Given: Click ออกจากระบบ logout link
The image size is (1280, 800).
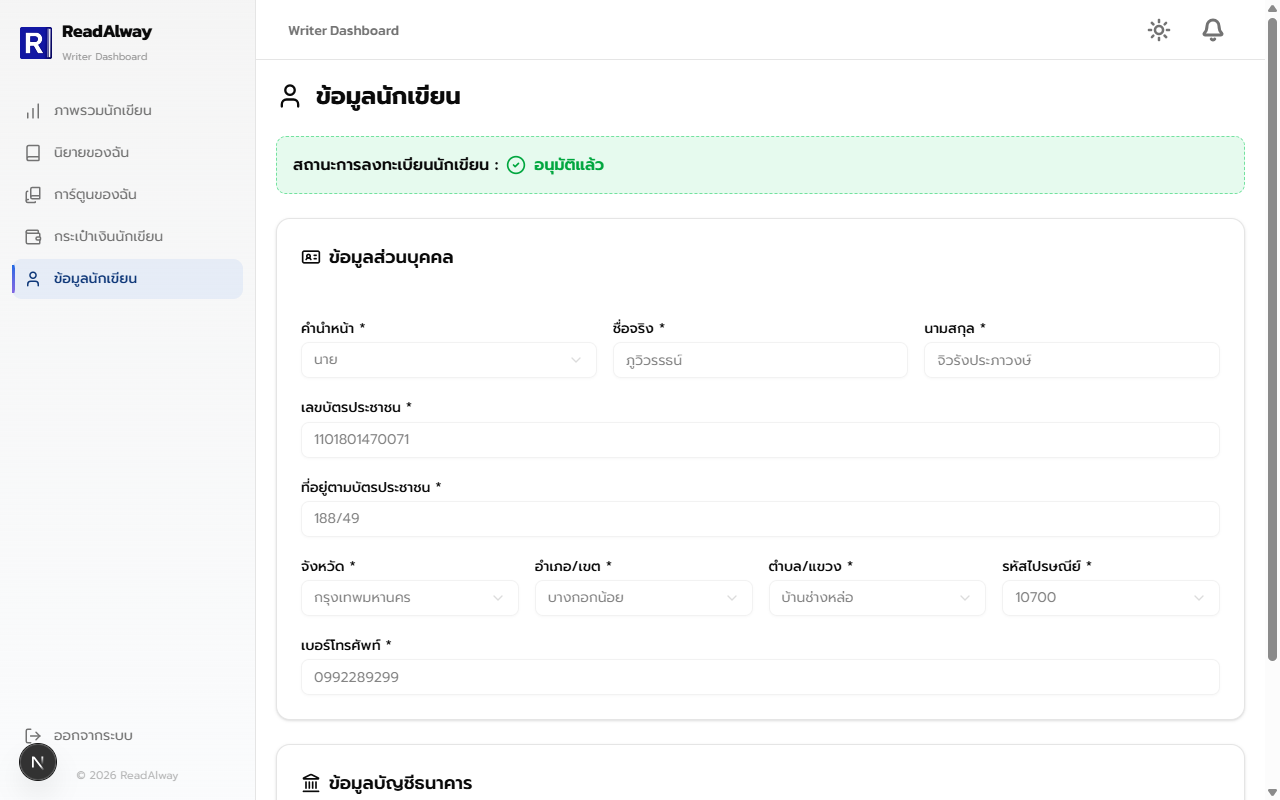Looking at the screenshot, I should click(x=93, y=736).
